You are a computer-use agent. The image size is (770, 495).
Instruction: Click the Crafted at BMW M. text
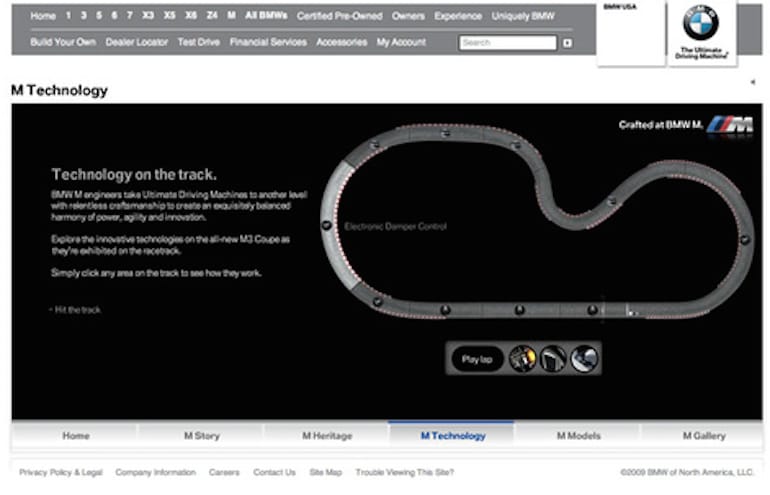661,125
